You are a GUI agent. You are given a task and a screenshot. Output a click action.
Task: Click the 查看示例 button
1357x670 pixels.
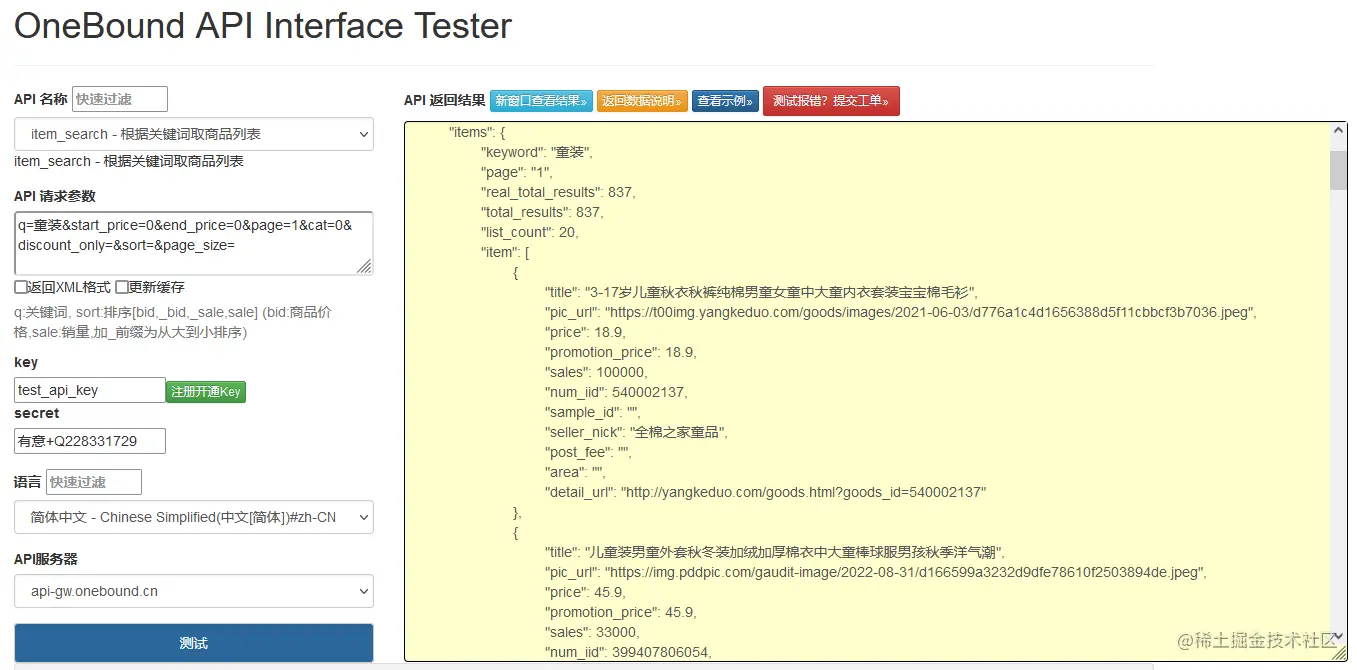click(725, 101)
